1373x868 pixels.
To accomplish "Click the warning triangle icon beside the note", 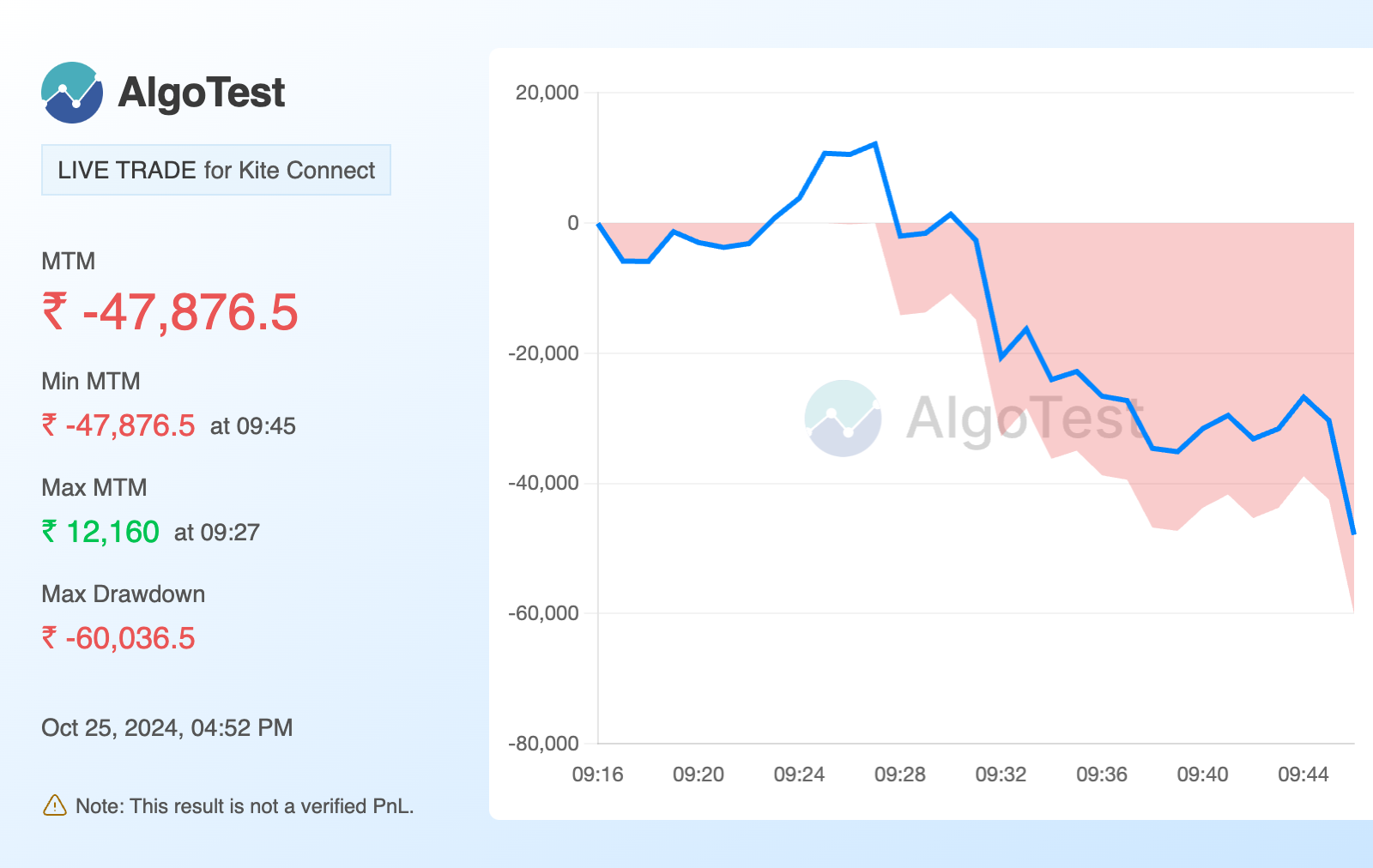I will [54, 805].
